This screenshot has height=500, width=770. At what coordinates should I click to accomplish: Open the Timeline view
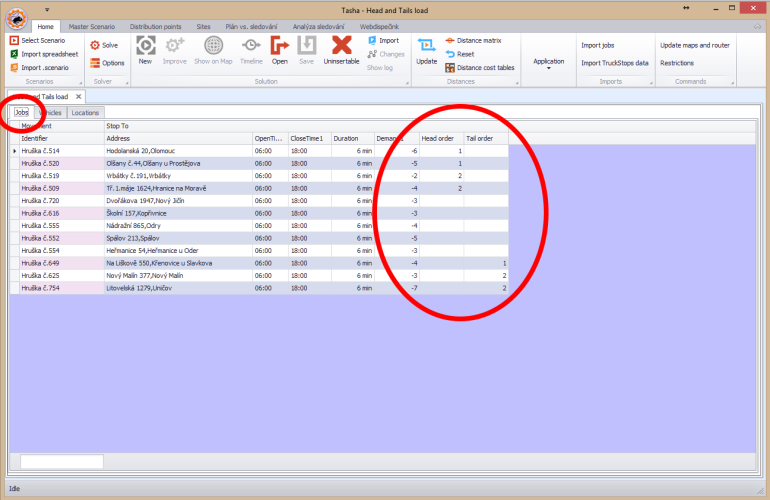pyautogui.click(x=251, y=51)
